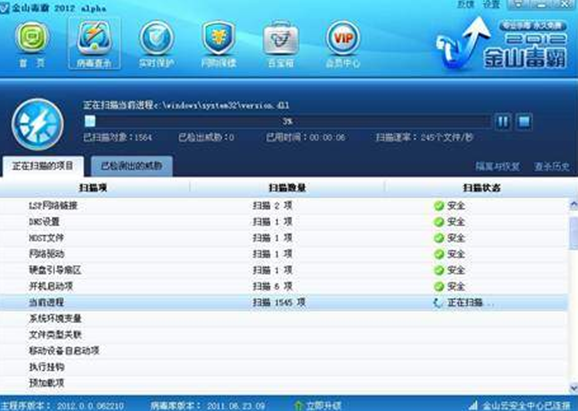Image resolution: width=578 pixels, height=411 pixels.
Task: Click the 已用时间 elapsed time readout
Action: [306, 137]
